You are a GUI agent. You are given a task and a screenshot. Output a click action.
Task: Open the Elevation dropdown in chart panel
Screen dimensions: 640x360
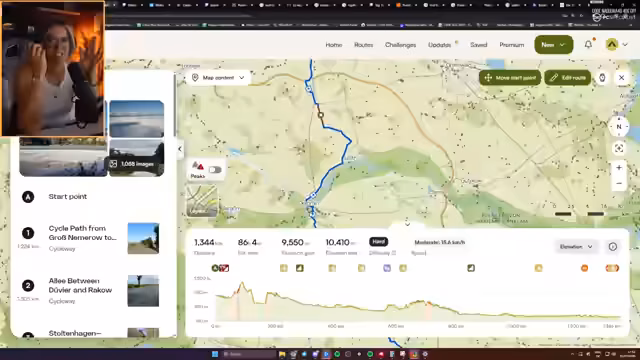pyautogui.click(x=576, y=247)
